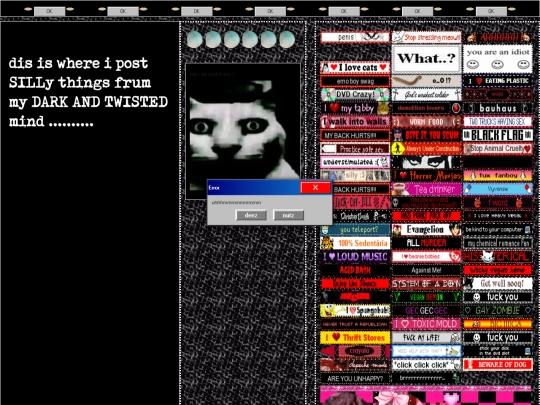
Task: Click the 'I ♥ TOXIC MOLD' blinkie
Action: pyautogui.click(x=426, y=324)
